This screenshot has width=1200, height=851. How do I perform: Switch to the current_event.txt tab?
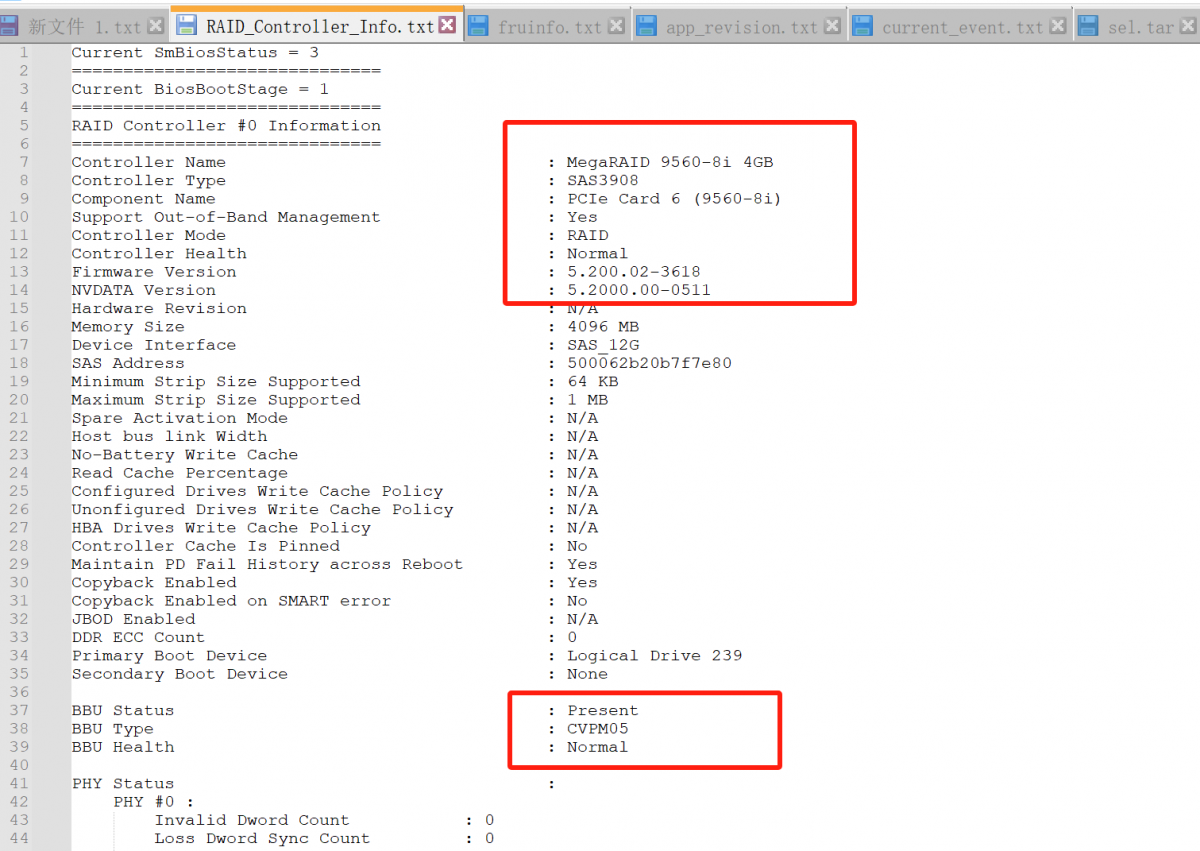[x=961, y=27]
